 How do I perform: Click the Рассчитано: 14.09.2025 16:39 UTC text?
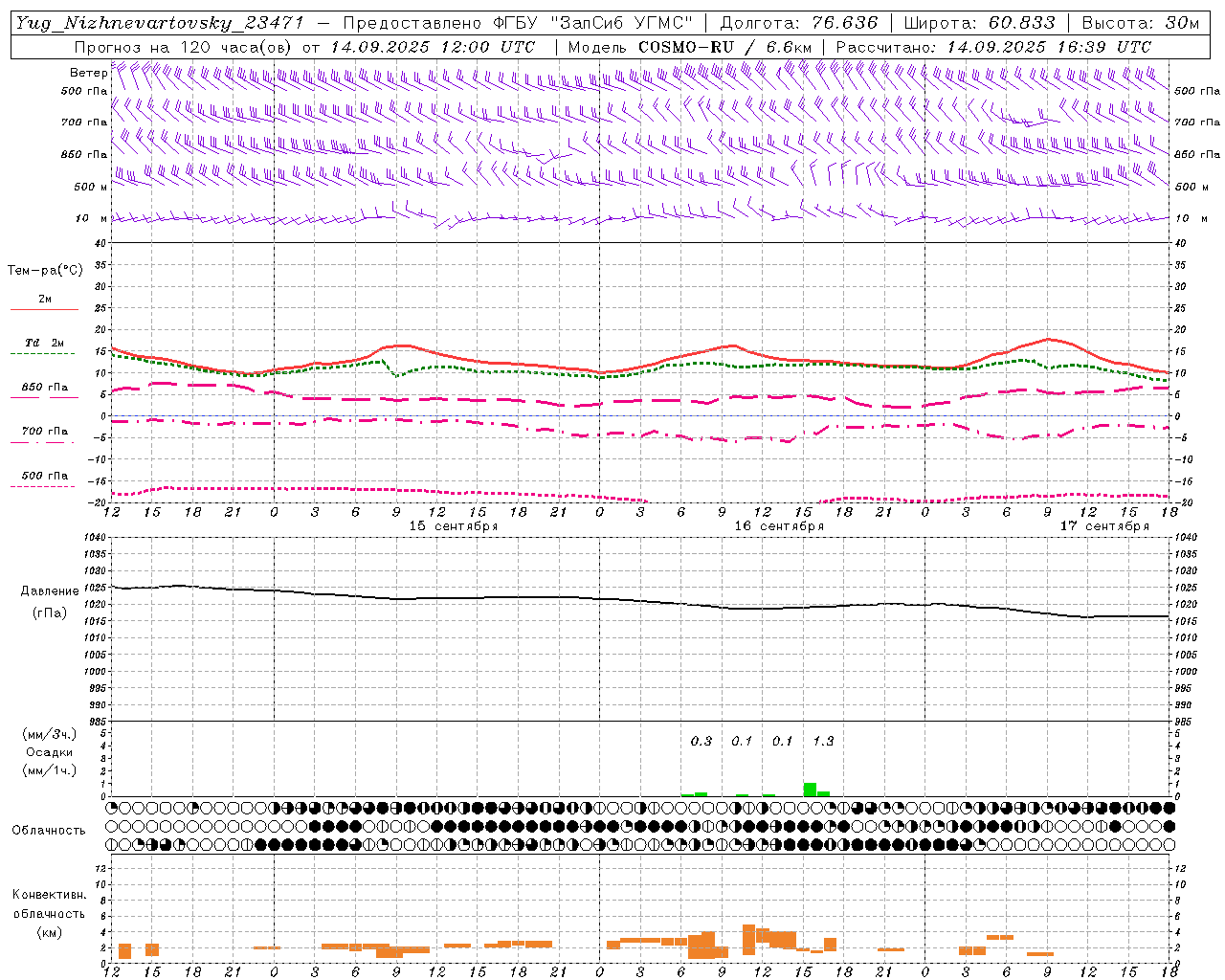[x=993, y=46]
